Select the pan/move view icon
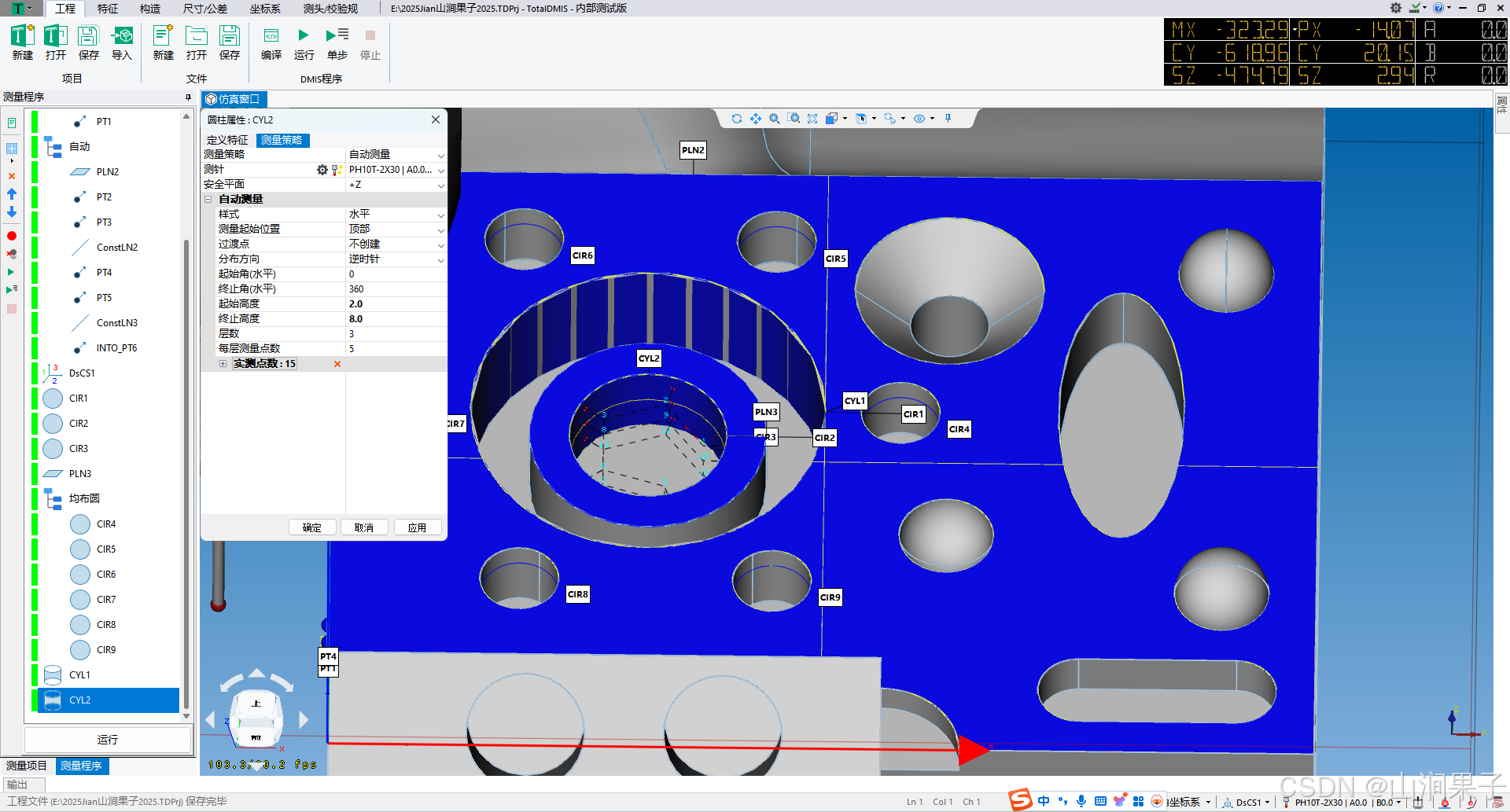 pyautogui.click(x=756, y=119)
